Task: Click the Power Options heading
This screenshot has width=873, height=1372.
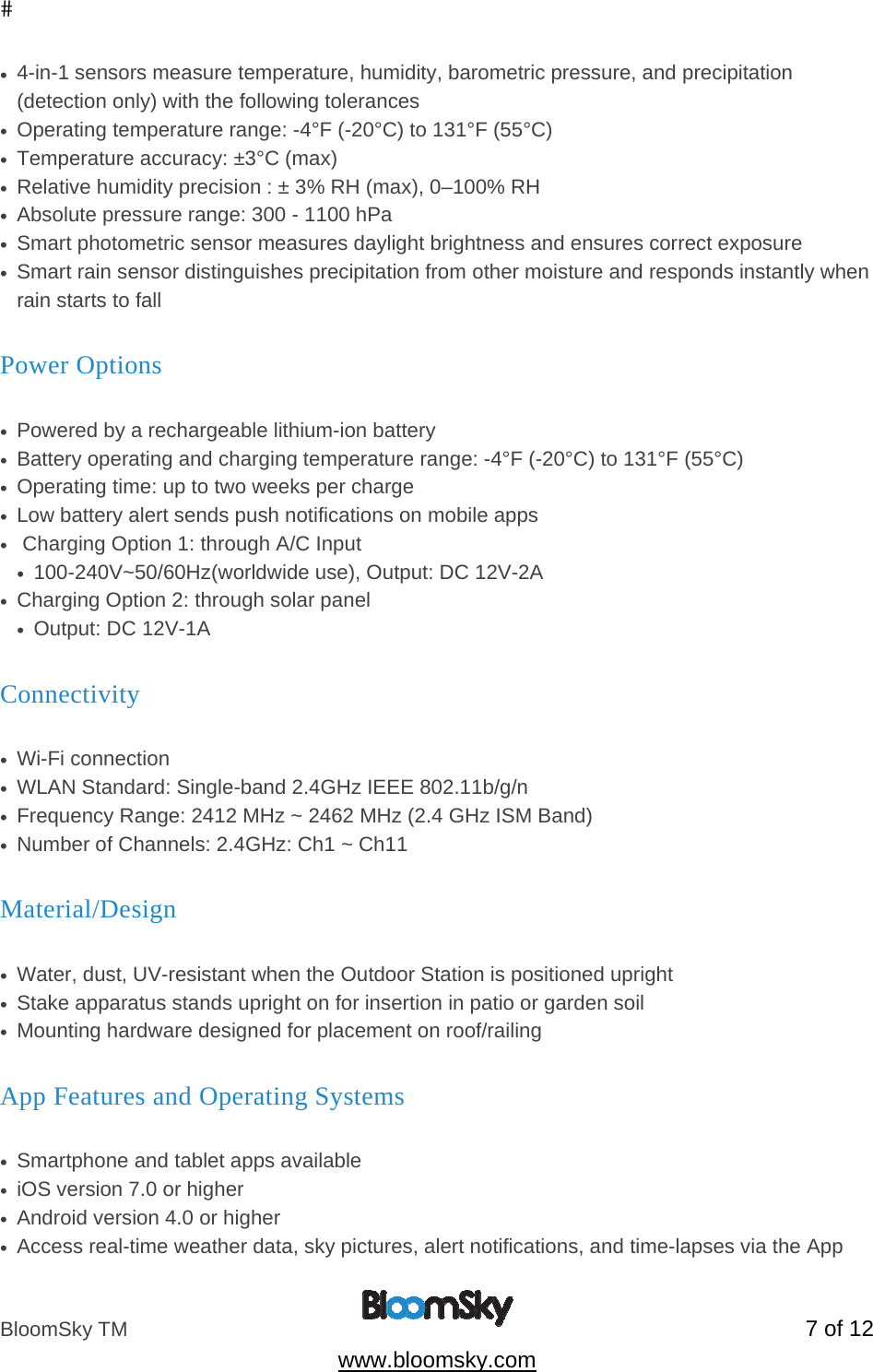Action: 81,366
